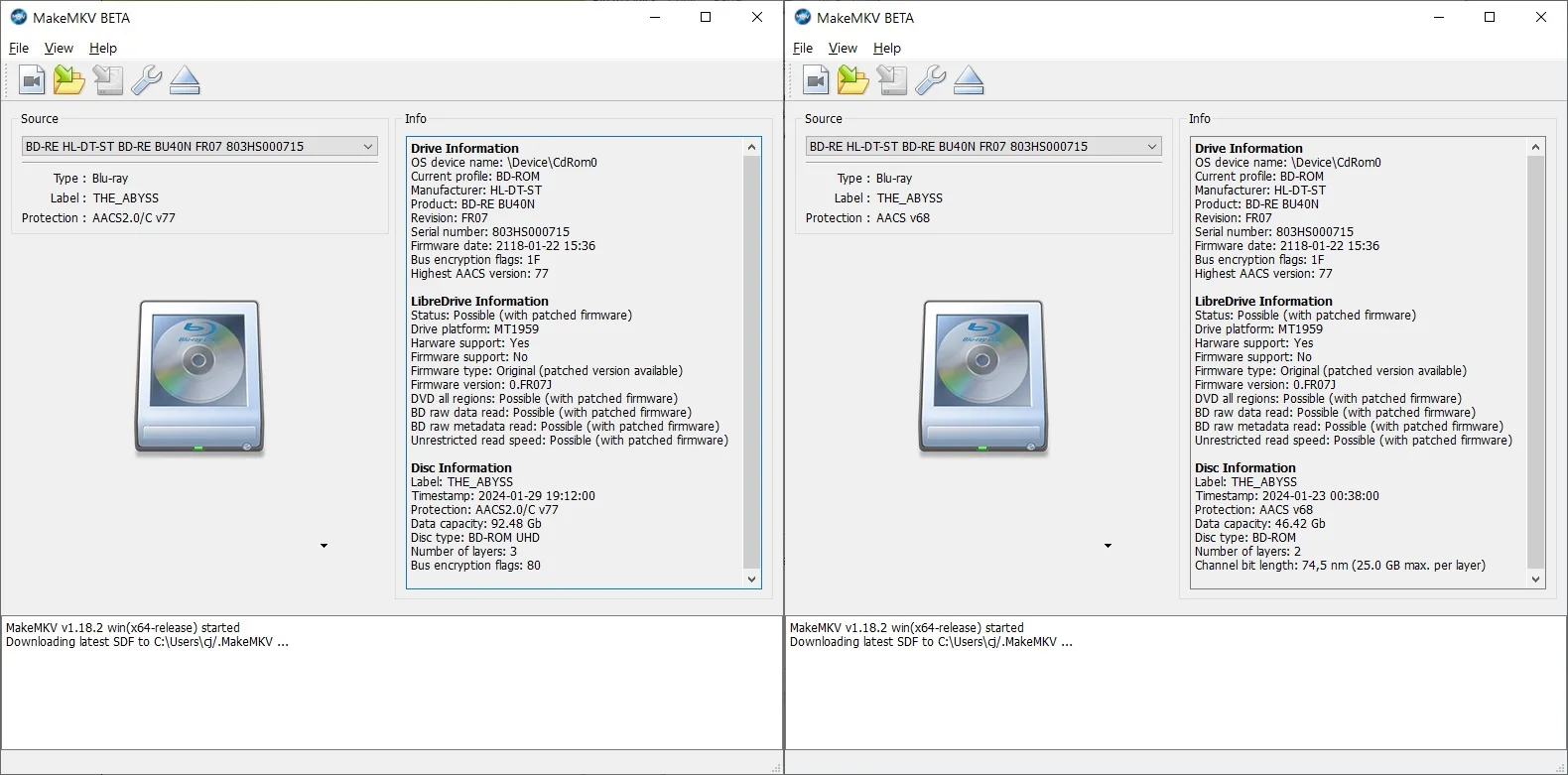
Task: Open View menu in right window
Action: click(x=843, y=48)
